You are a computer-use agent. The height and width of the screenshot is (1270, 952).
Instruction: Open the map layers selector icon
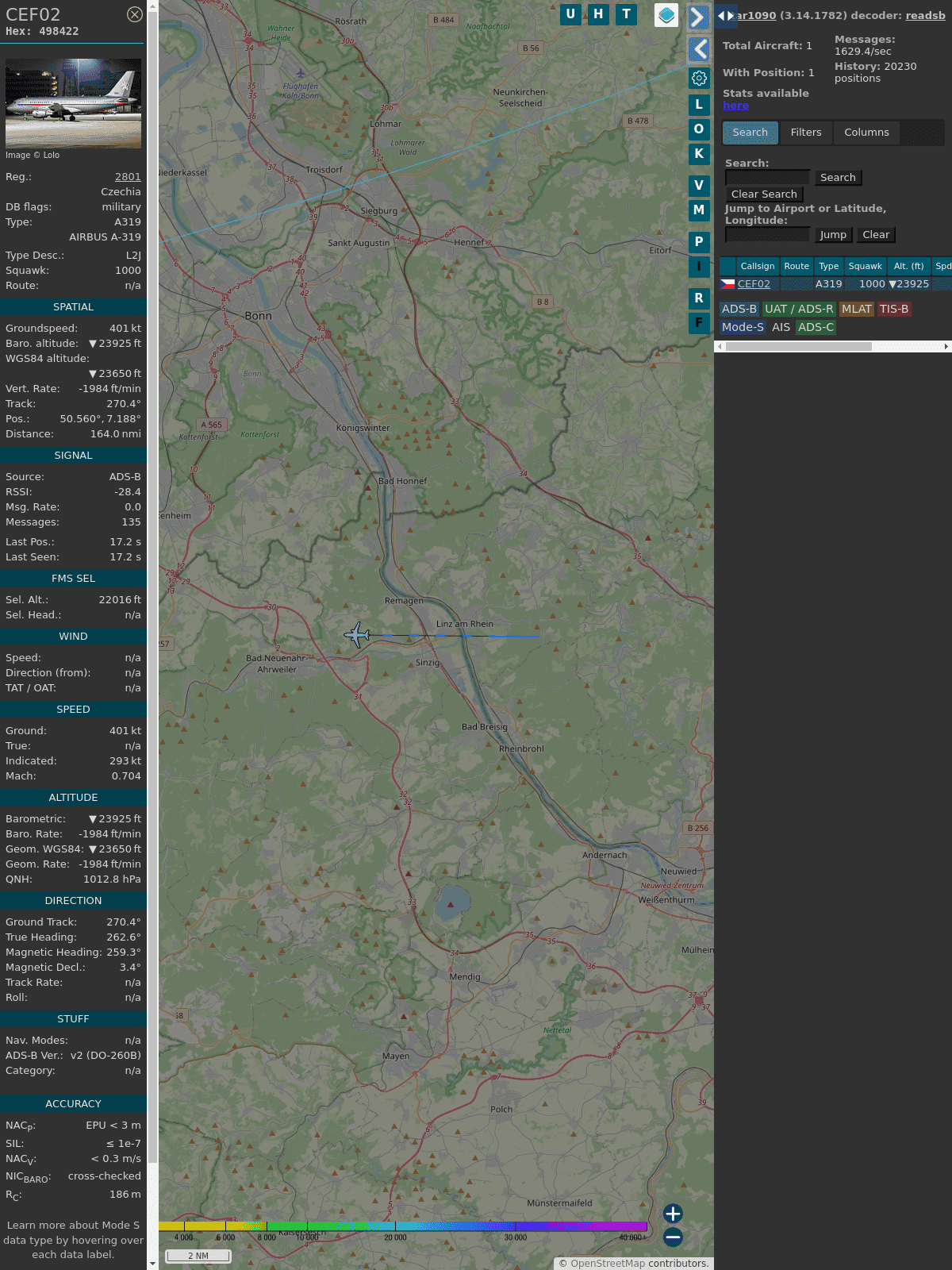(666, 15)
